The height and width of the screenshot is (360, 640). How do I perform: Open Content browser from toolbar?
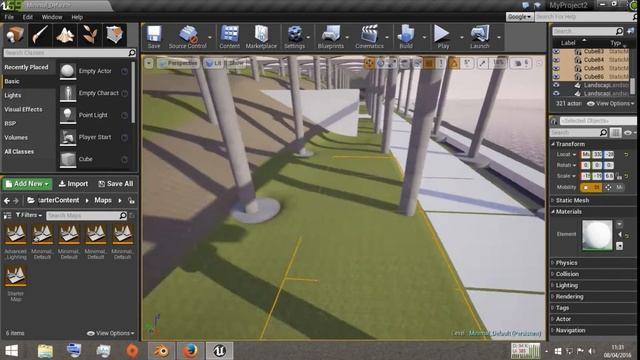point(229,37)
